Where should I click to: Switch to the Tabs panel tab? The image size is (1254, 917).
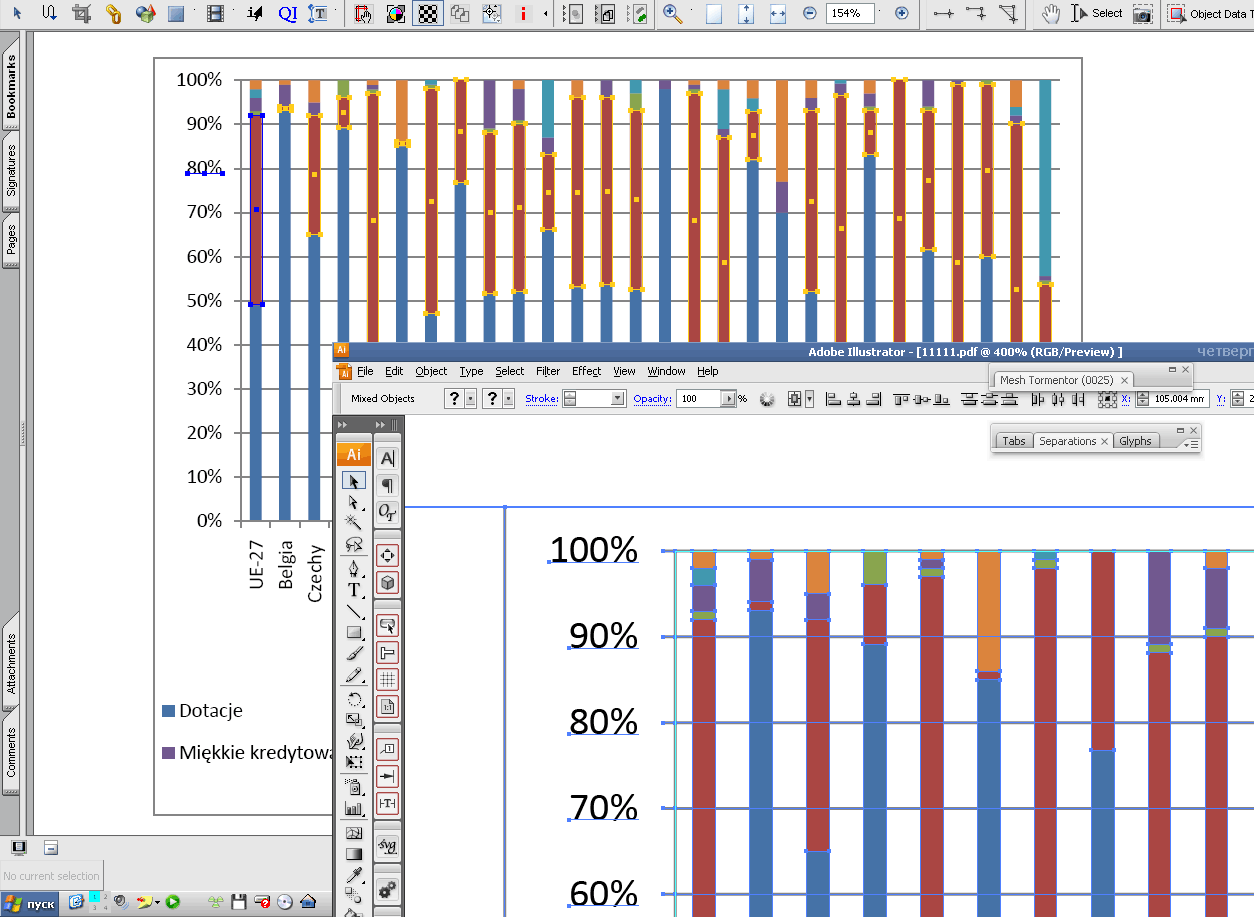[x=1014, y=441]
